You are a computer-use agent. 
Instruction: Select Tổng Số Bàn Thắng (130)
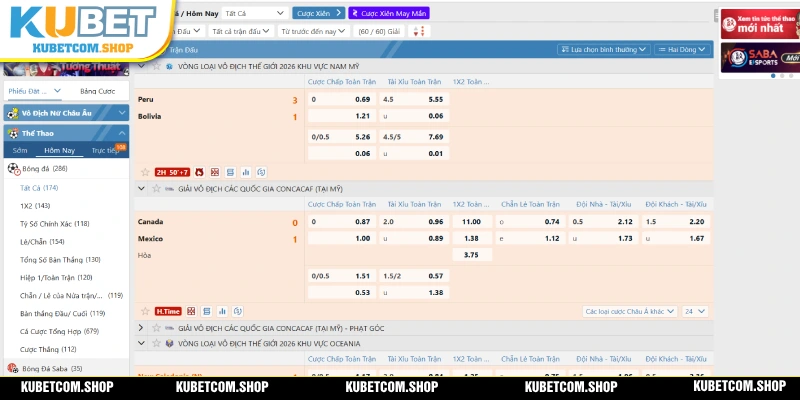[x=60, y=260]
